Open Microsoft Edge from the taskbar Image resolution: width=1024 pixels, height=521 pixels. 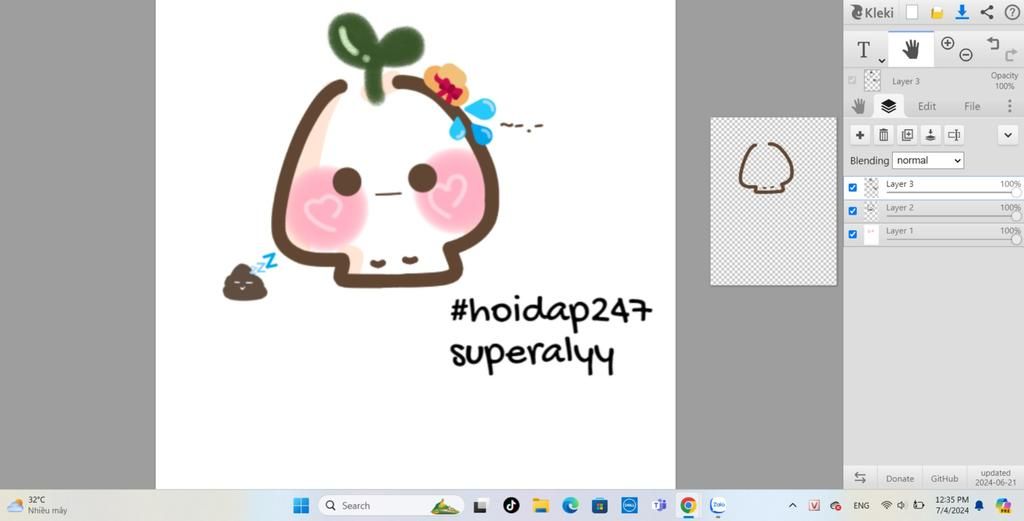(x=570, y=505)
